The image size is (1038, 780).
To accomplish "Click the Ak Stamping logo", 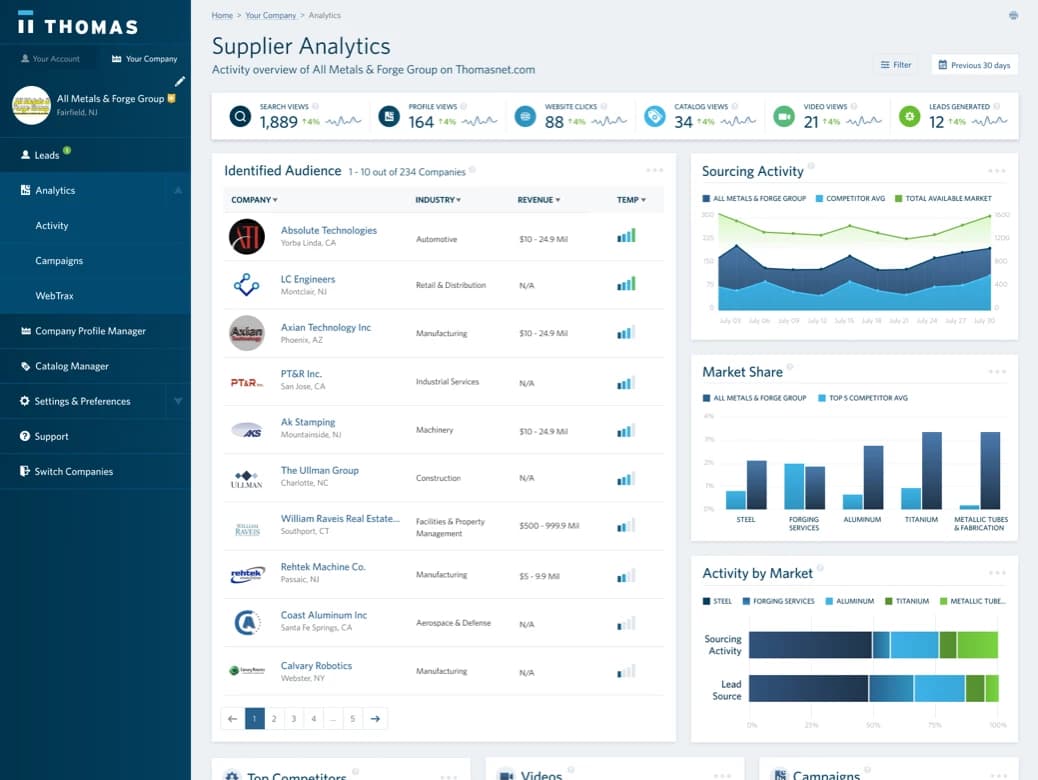I will click(247, 431).
